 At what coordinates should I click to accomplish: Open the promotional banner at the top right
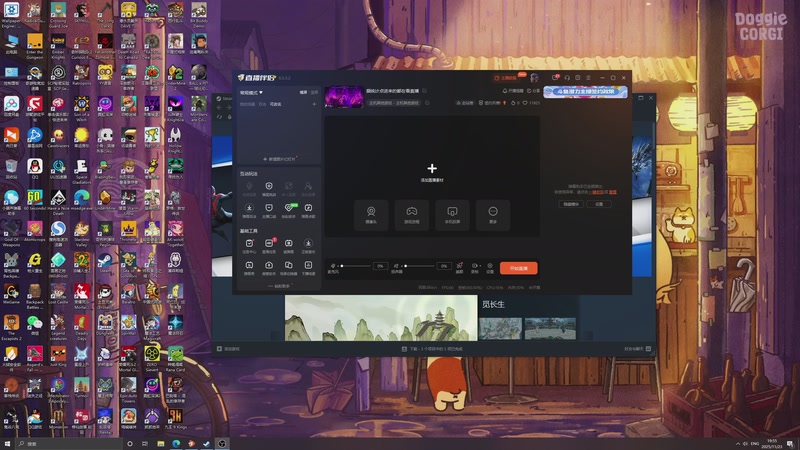(x=585, y=92)
